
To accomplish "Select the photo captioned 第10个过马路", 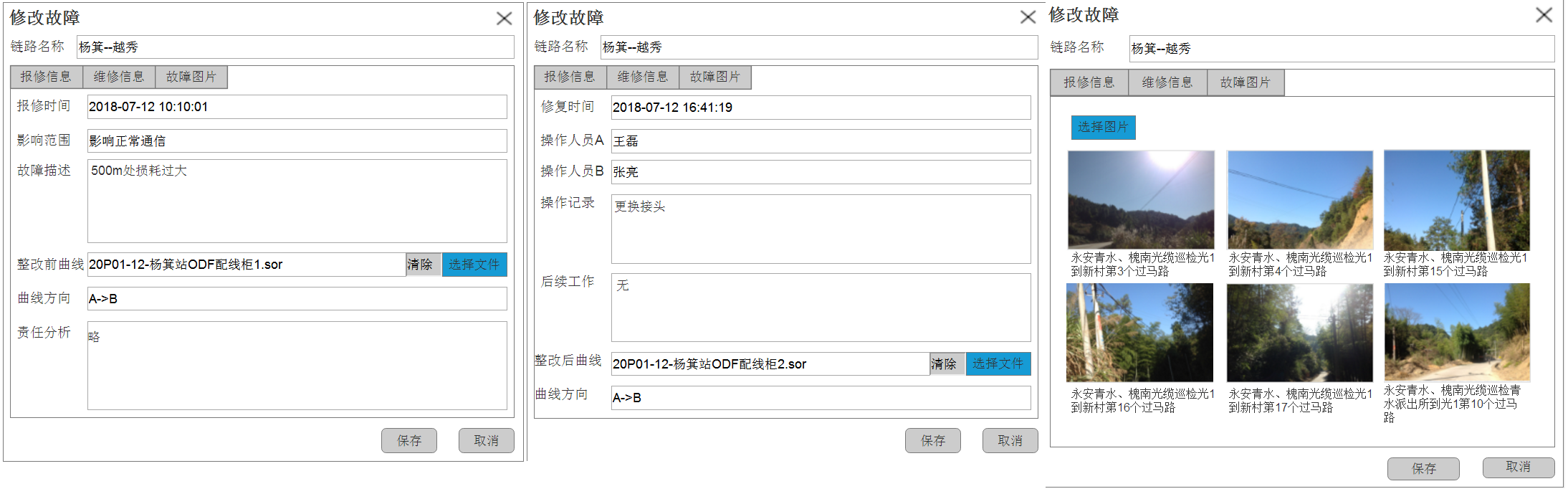I will click(x=1456, y=331).
